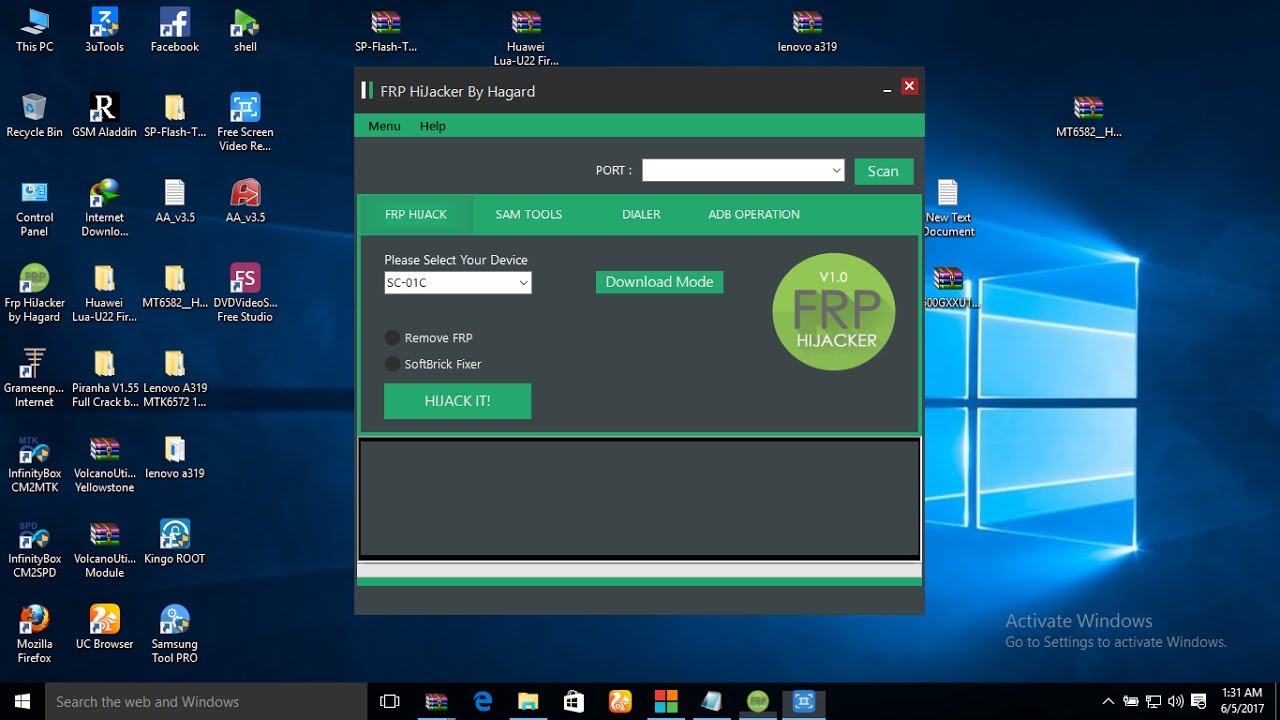Minimize the FRP HiJacker window
This screenshot has width=1280, height=720.
[x=887, y=90]
